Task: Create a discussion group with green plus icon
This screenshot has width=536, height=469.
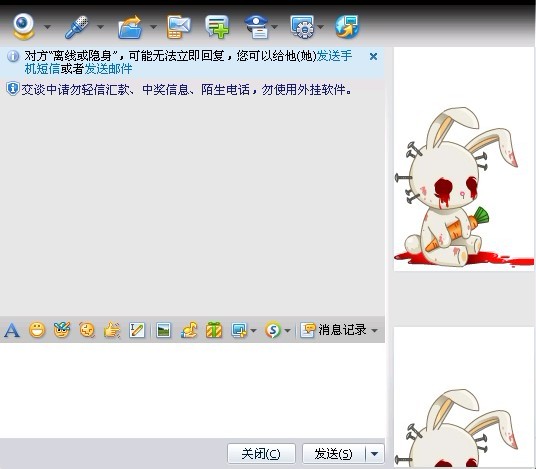Action: 217,26
